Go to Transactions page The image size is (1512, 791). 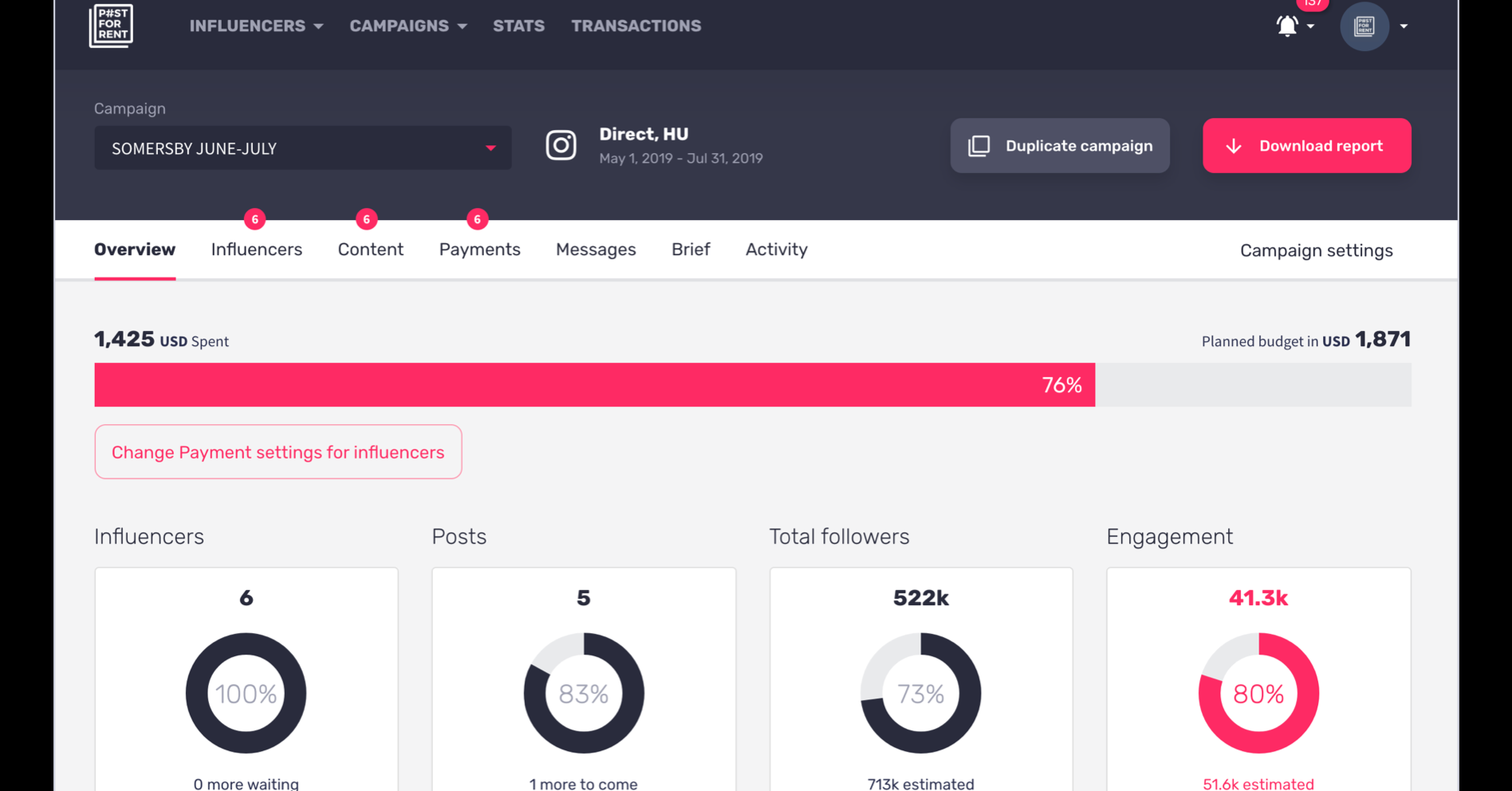636,26
